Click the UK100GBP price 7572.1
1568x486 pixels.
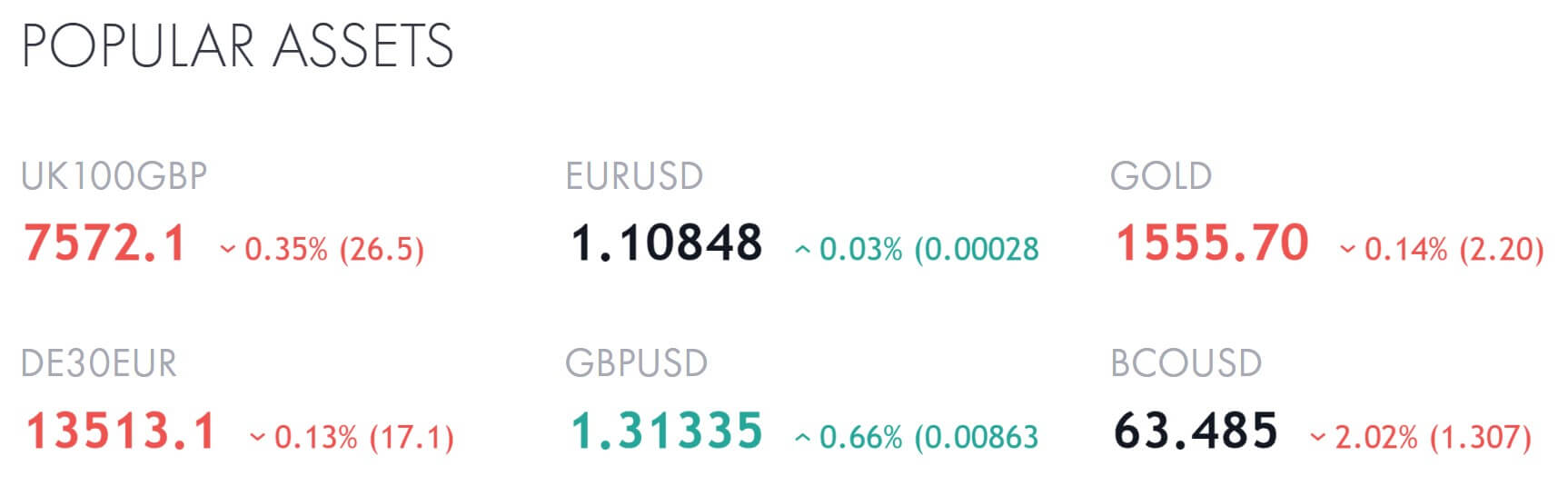(105, 244)
